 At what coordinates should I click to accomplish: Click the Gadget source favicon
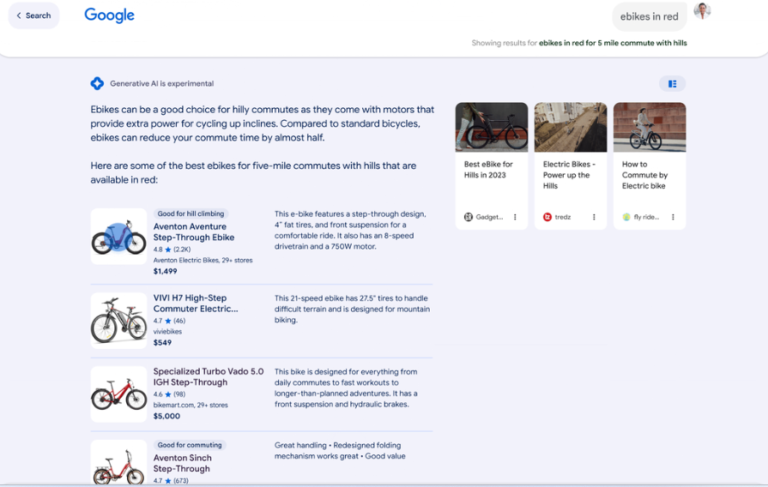pos(468,217)
